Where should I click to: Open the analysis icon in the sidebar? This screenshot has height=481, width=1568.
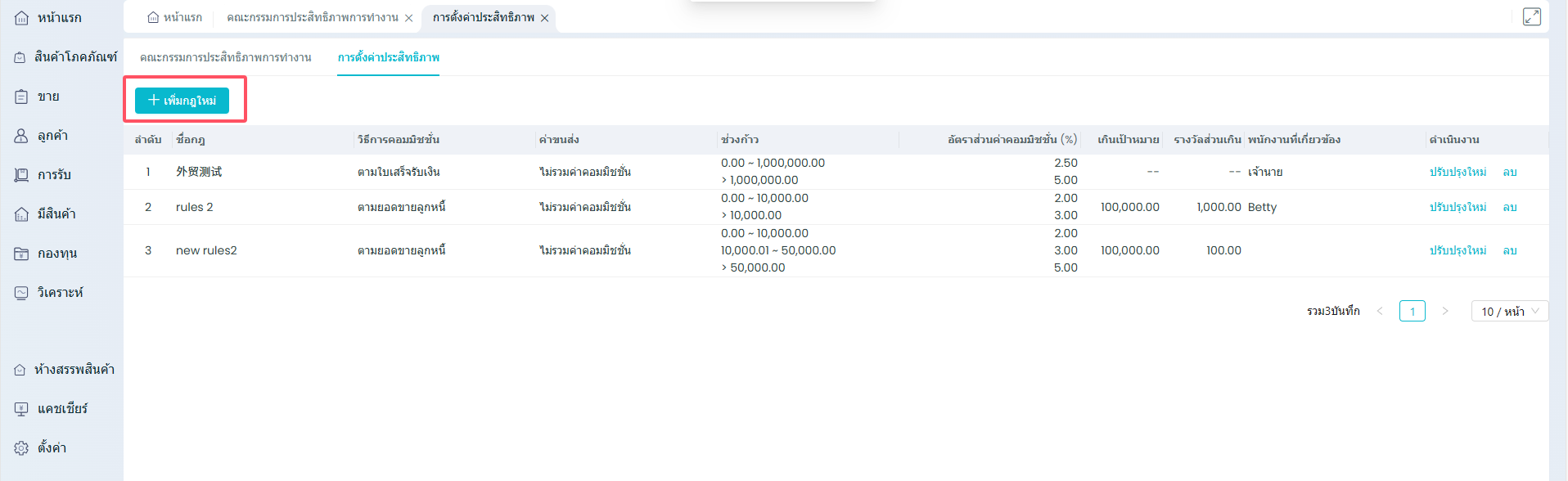coord(21,293)
